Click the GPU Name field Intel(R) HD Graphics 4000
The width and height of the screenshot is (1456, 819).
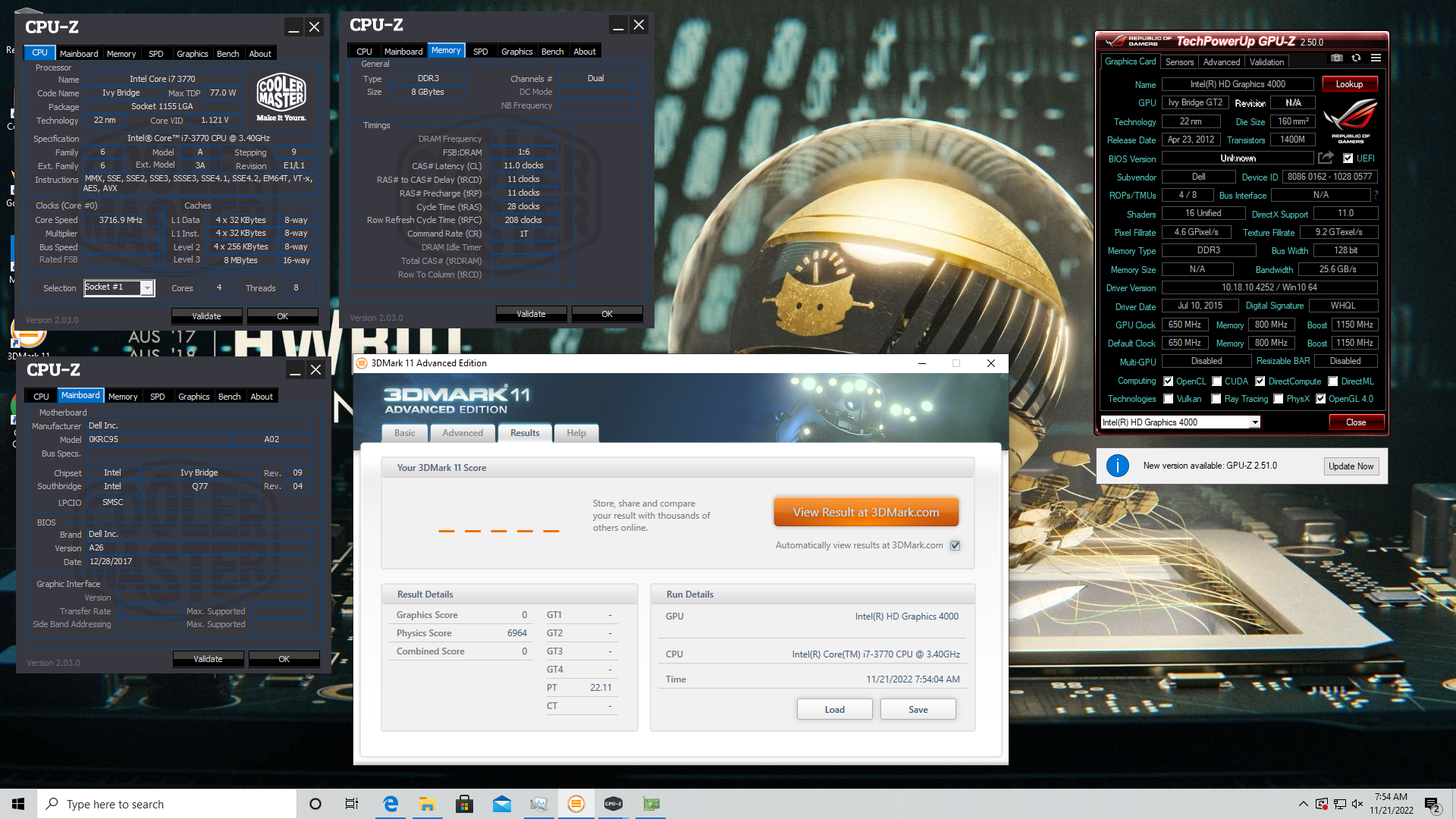1238,84
